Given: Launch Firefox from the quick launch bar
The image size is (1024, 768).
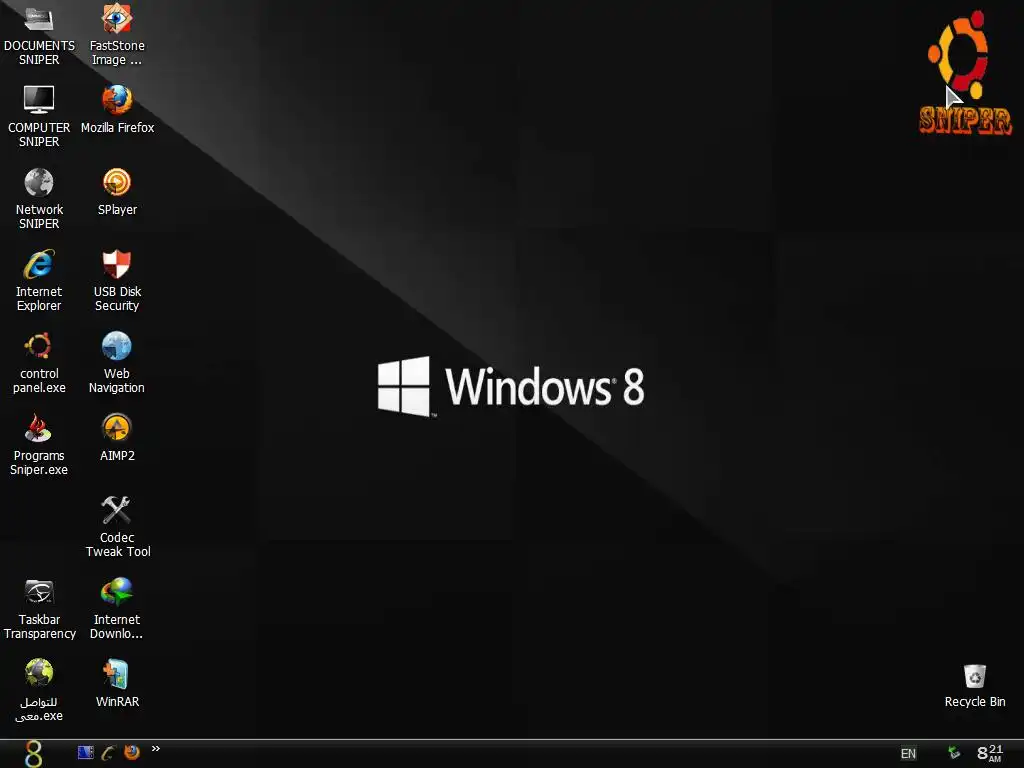Looking at the screenshot, I should click(x=132, y=752).
